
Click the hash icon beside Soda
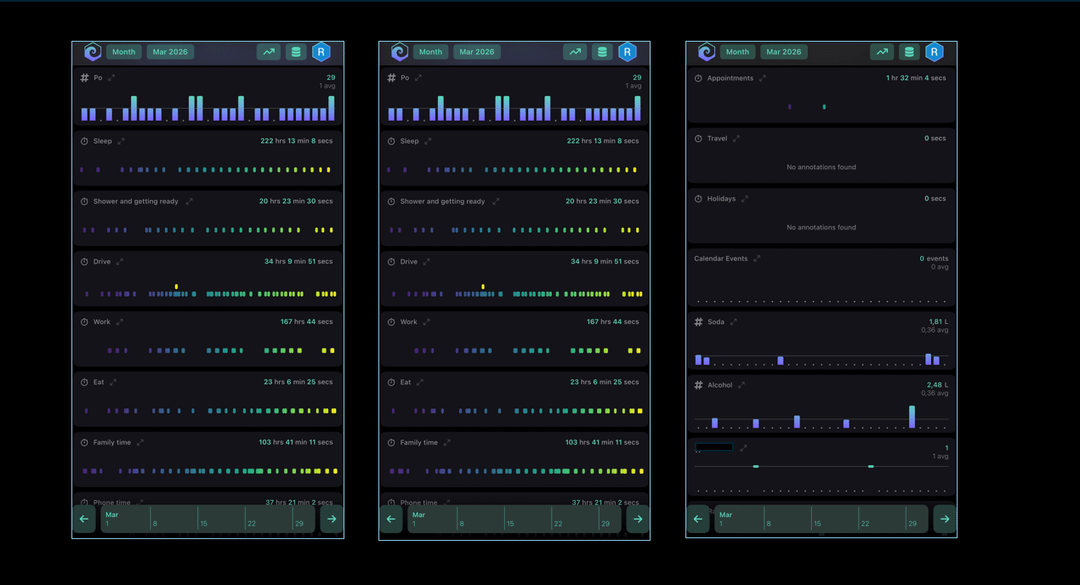tap(698, 322)
